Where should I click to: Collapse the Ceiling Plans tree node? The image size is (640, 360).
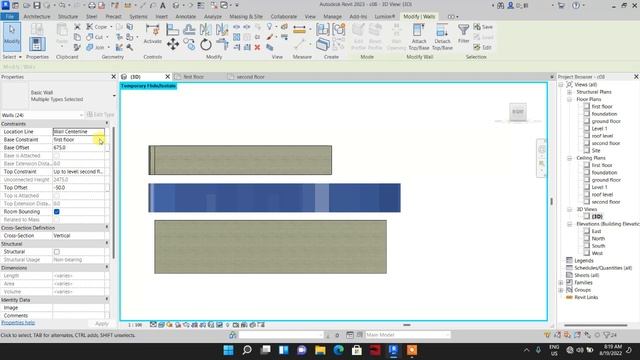569,158
